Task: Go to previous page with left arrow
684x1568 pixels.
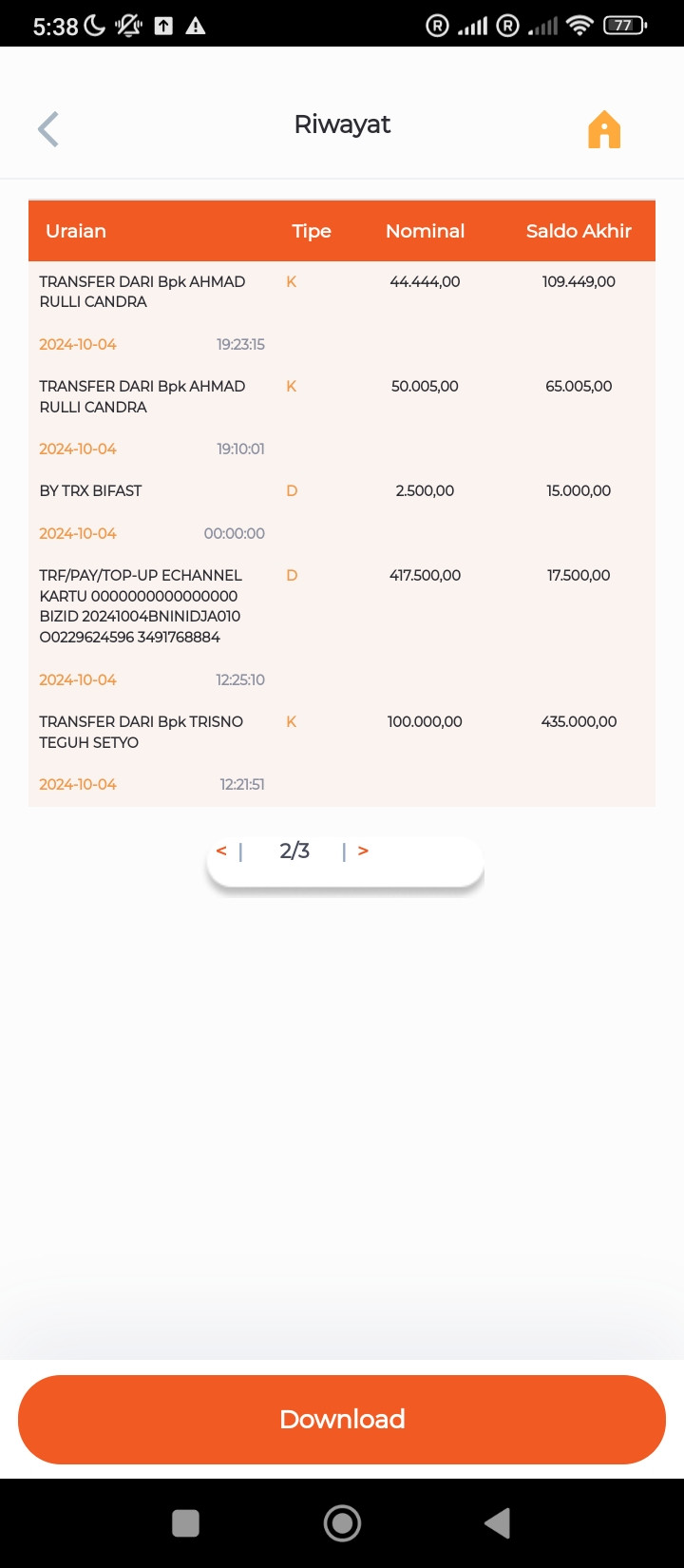Action: click(221, 851)
